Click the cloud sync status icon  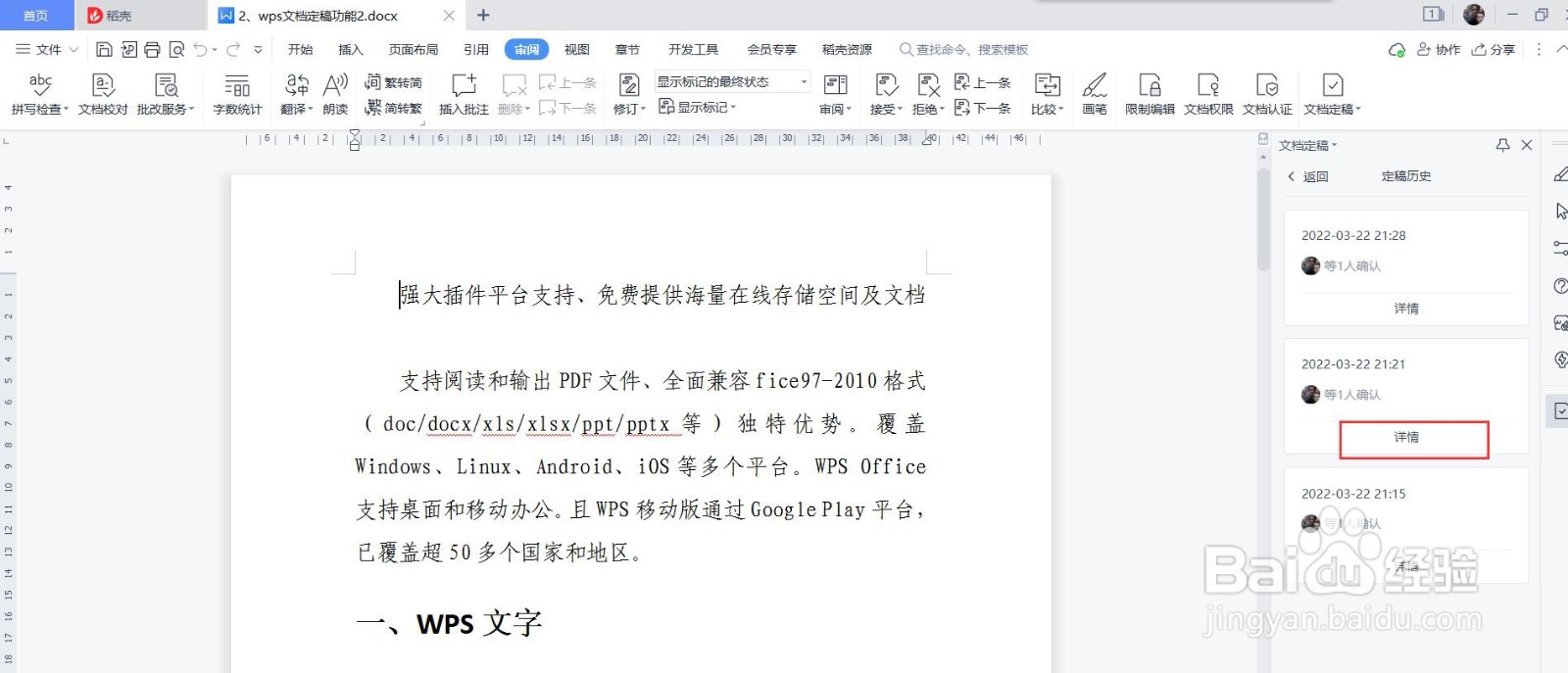1396,49
